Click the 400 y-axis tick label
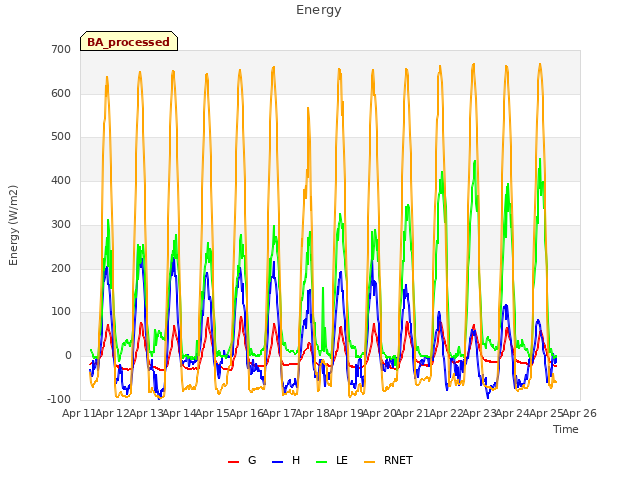This screenshot has width=640, height=480. [x=61, y=180]
